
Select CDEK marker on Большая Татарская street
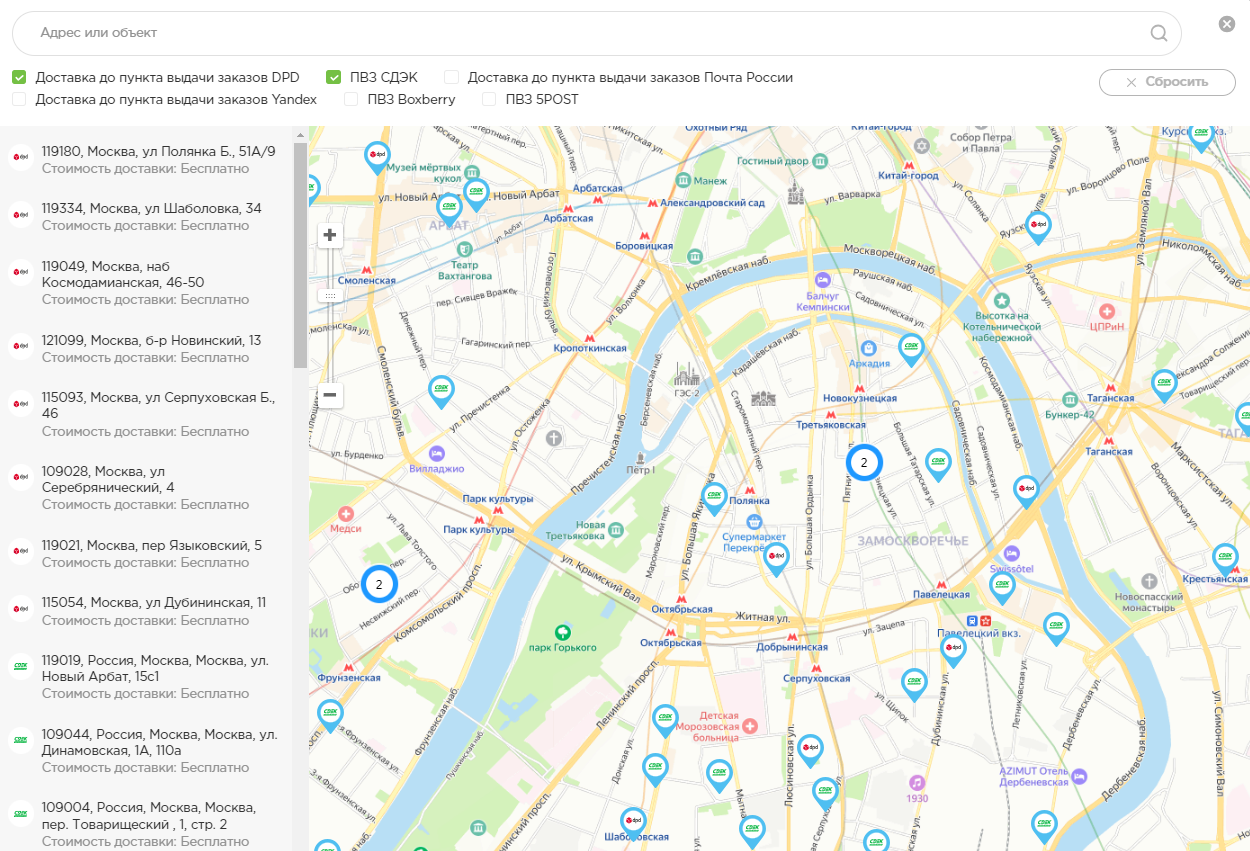pyautogui.click(x=938, y=465)
